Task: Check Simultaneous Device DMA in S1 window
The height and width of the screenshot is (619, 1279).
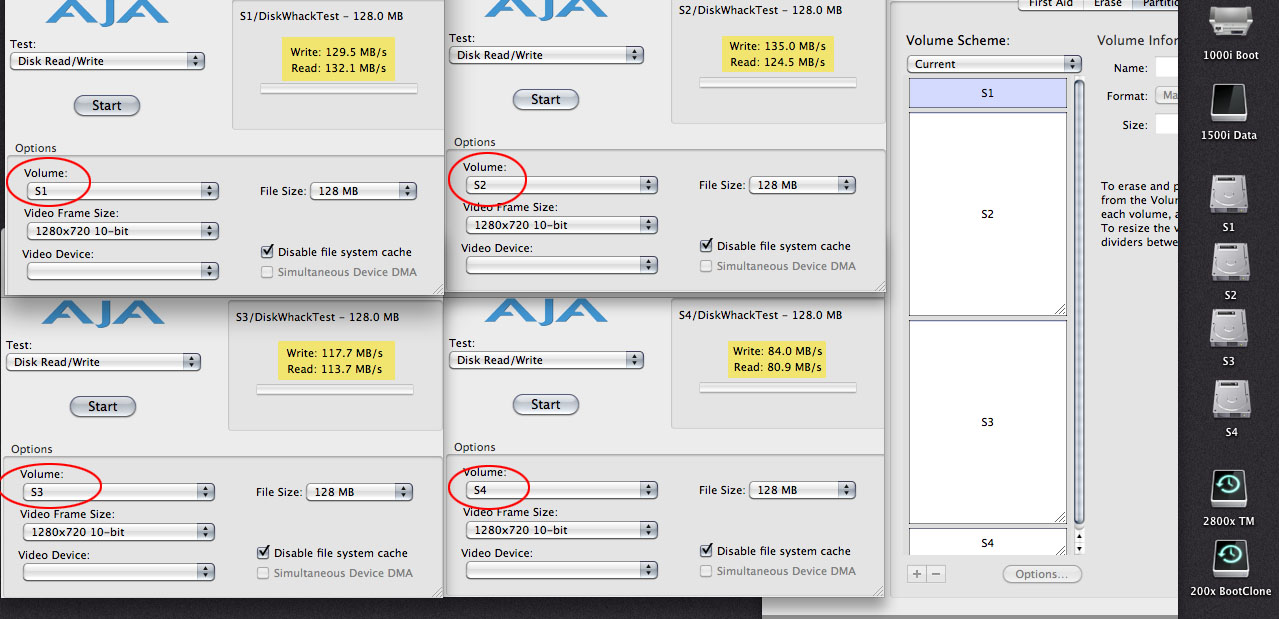Action: pos(267,272)
